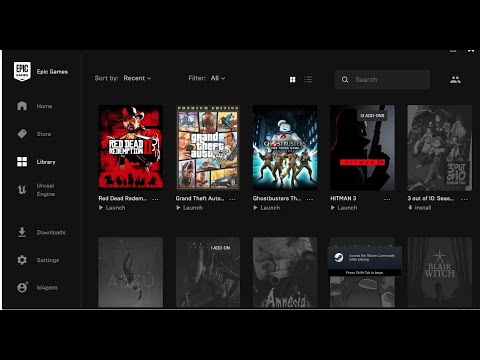Open options menu for Grand Theft Auto
Screen dimensions: 480x360
[232, 199]
